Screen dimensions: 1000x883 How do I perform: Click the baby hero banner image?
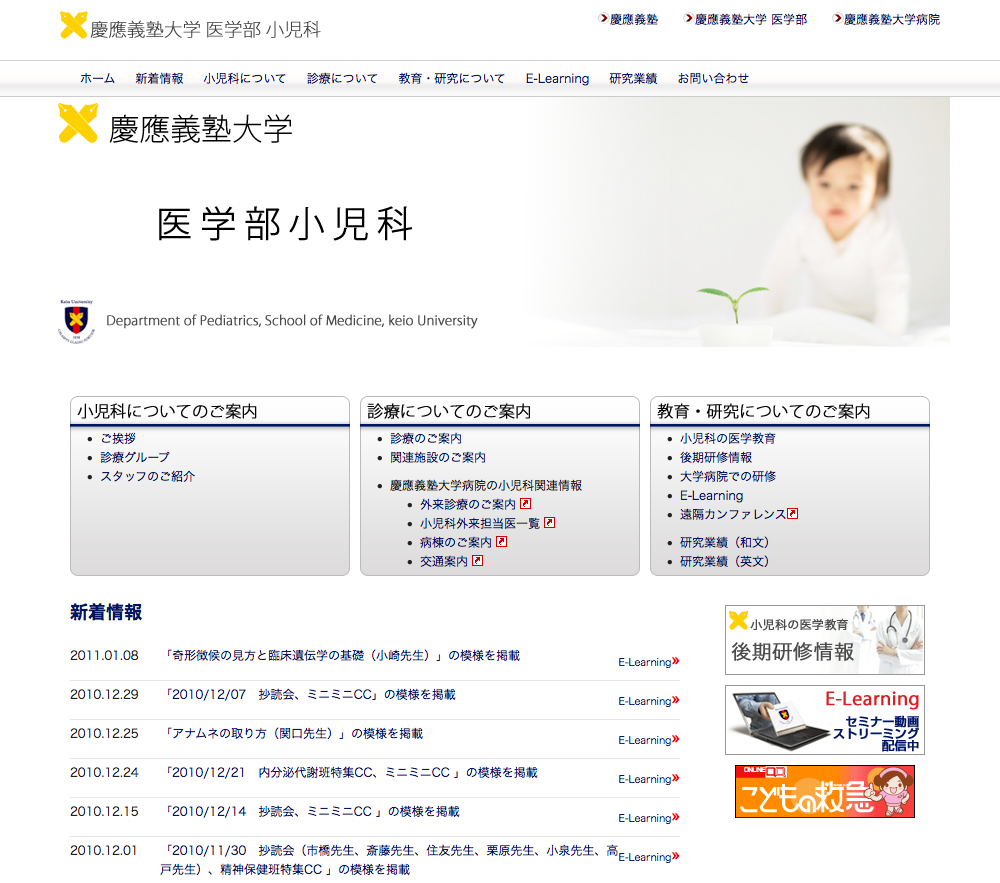point(504,222)
